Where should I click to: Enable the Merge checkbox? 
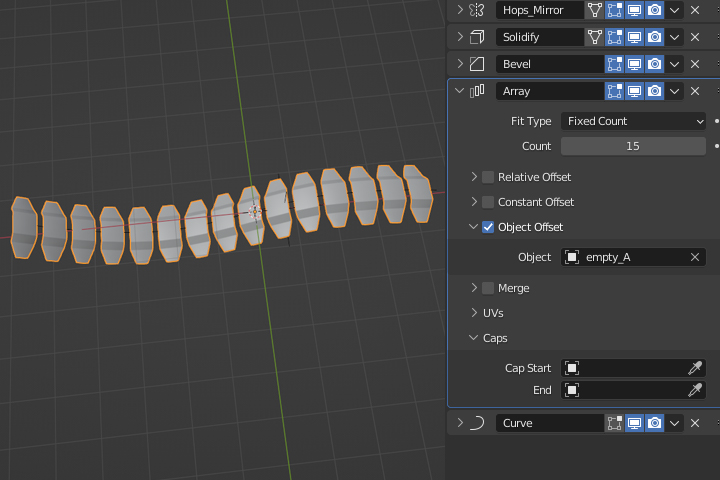[x=488, y=288]
